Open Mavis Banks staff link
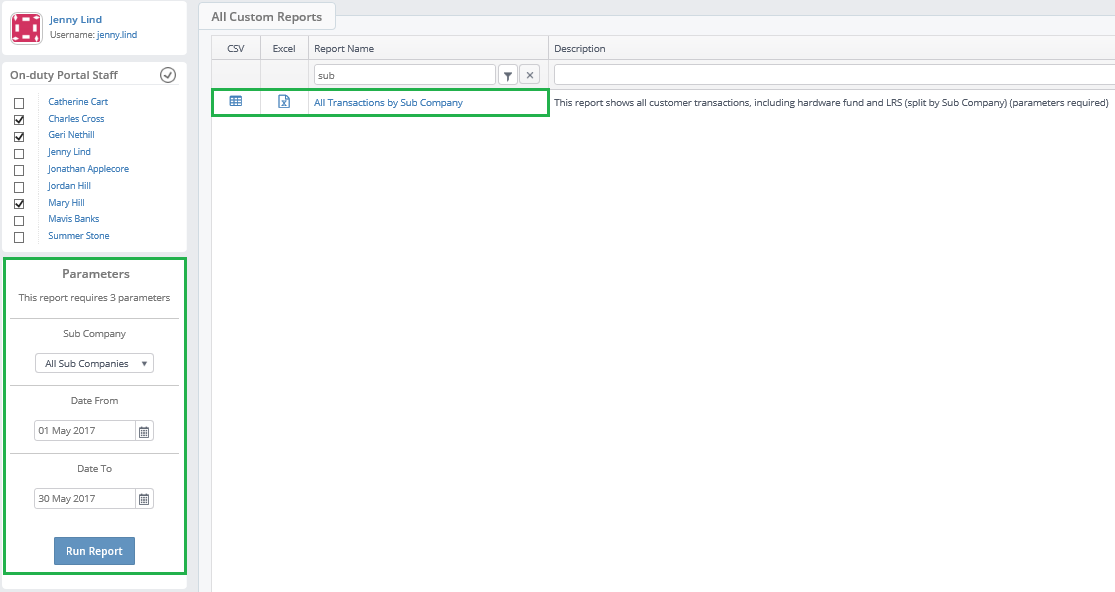This screenshot has height=592, width=1115. [73, 219]
